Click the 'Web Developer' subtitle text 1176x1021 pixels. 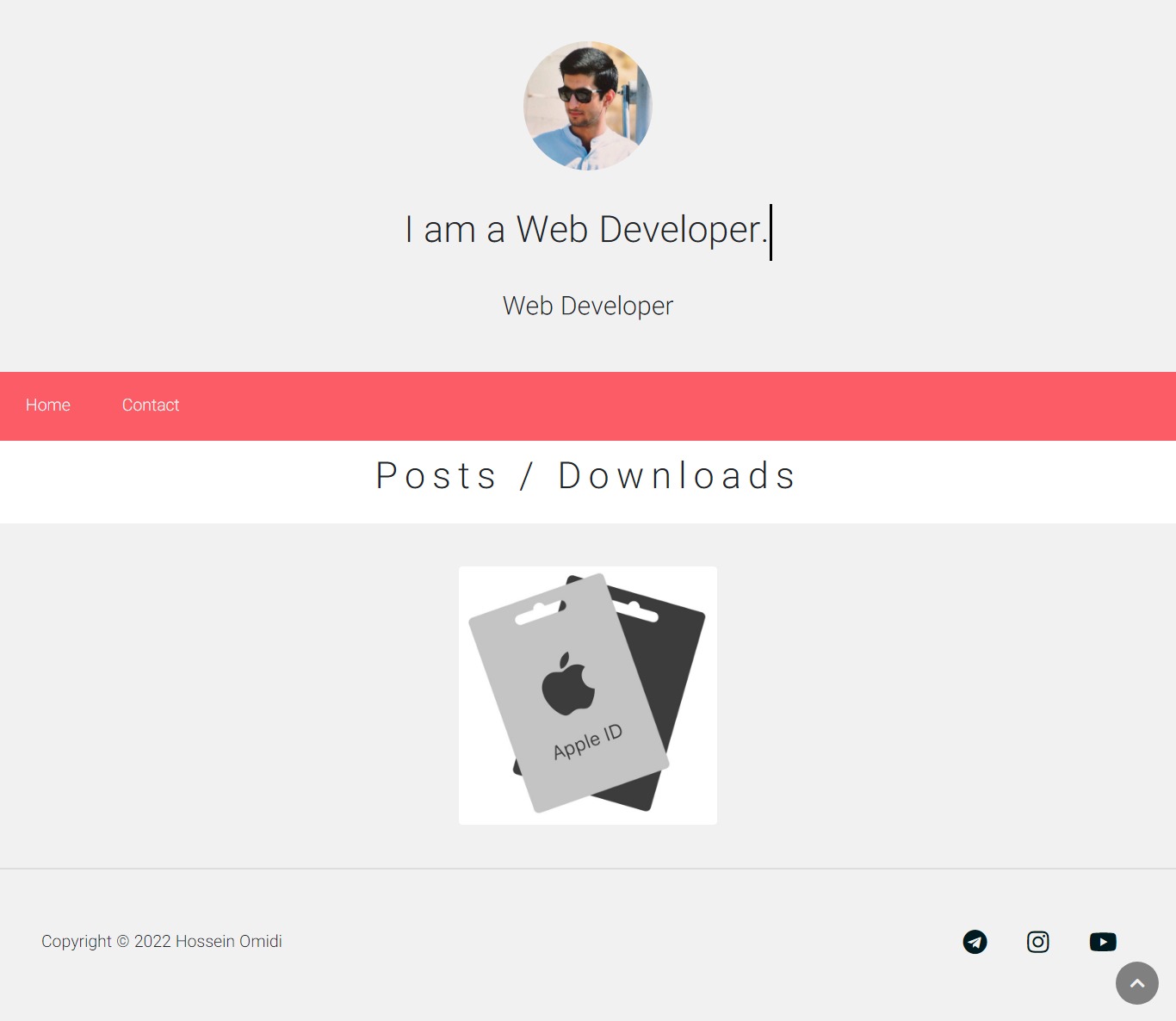(x=588, y=306)
